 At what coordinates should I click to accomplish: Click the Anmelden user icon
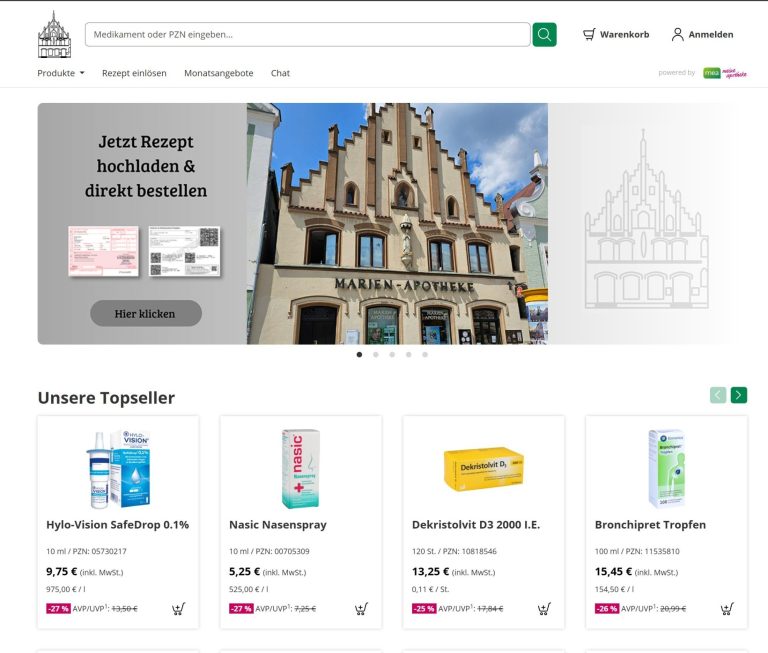click(677, 34)
